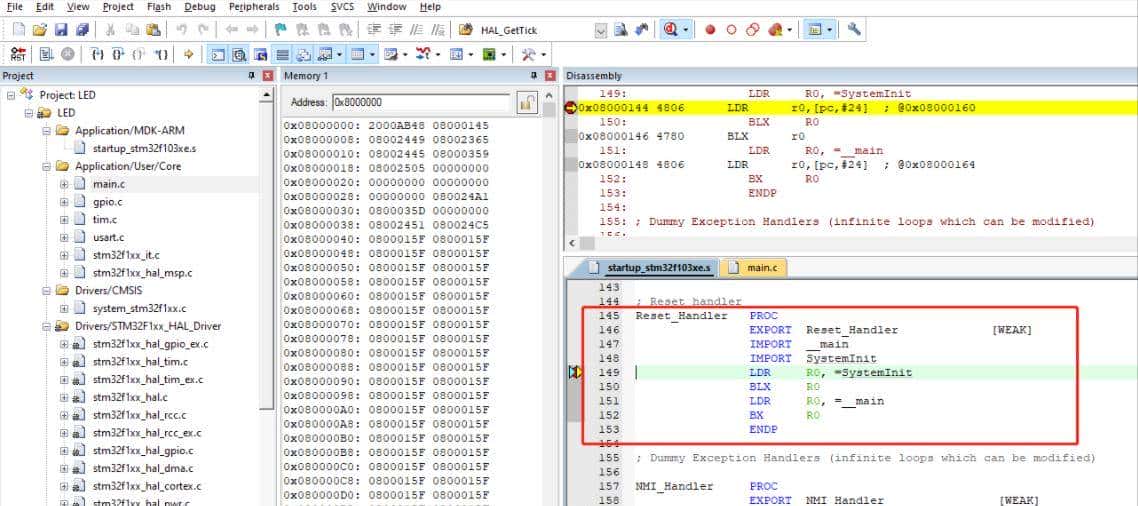Click the Step Over debug icon
Screen dimensions: 1138x506
point(118,54)
